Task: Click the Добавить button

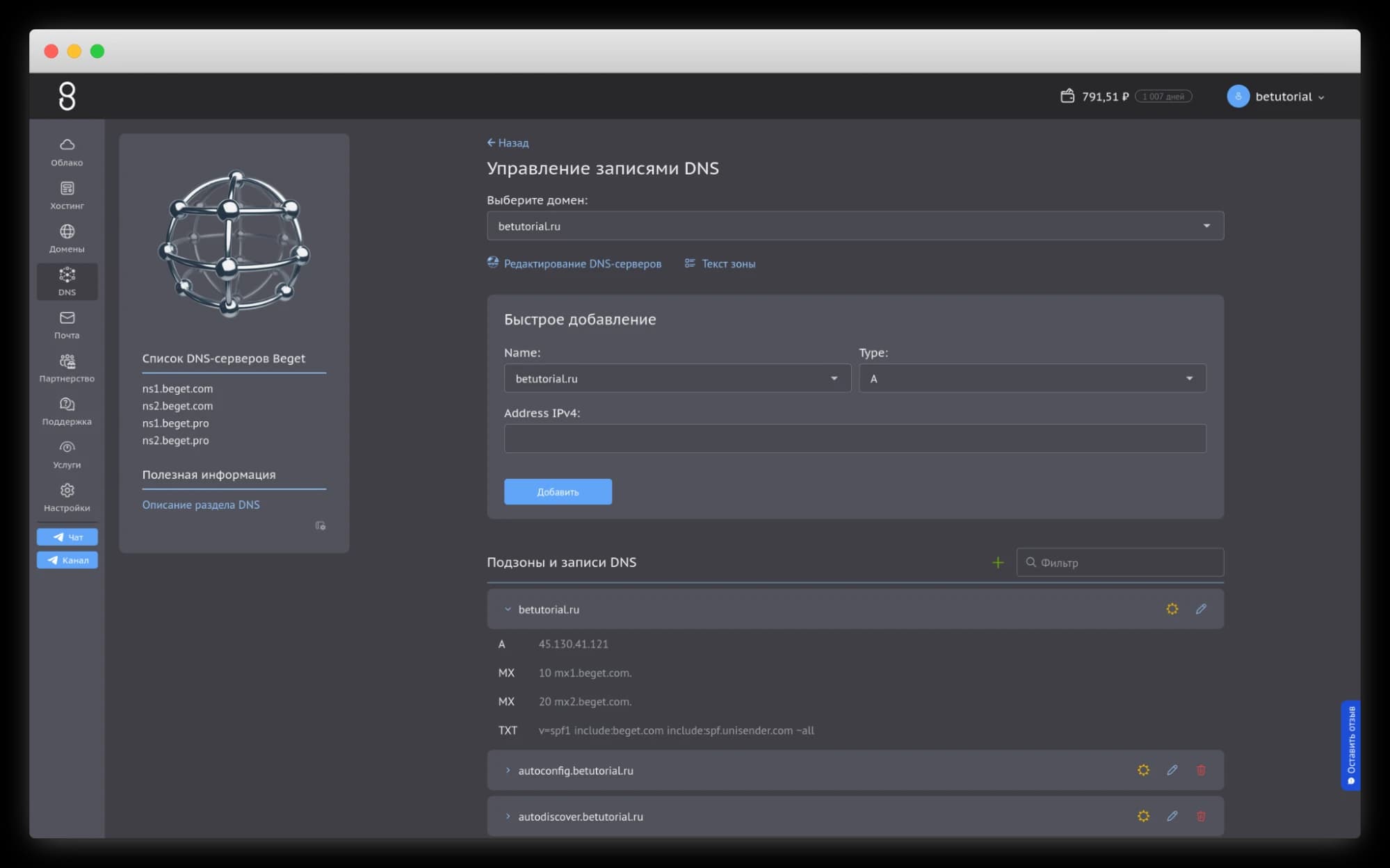Action: click(558, 492)
